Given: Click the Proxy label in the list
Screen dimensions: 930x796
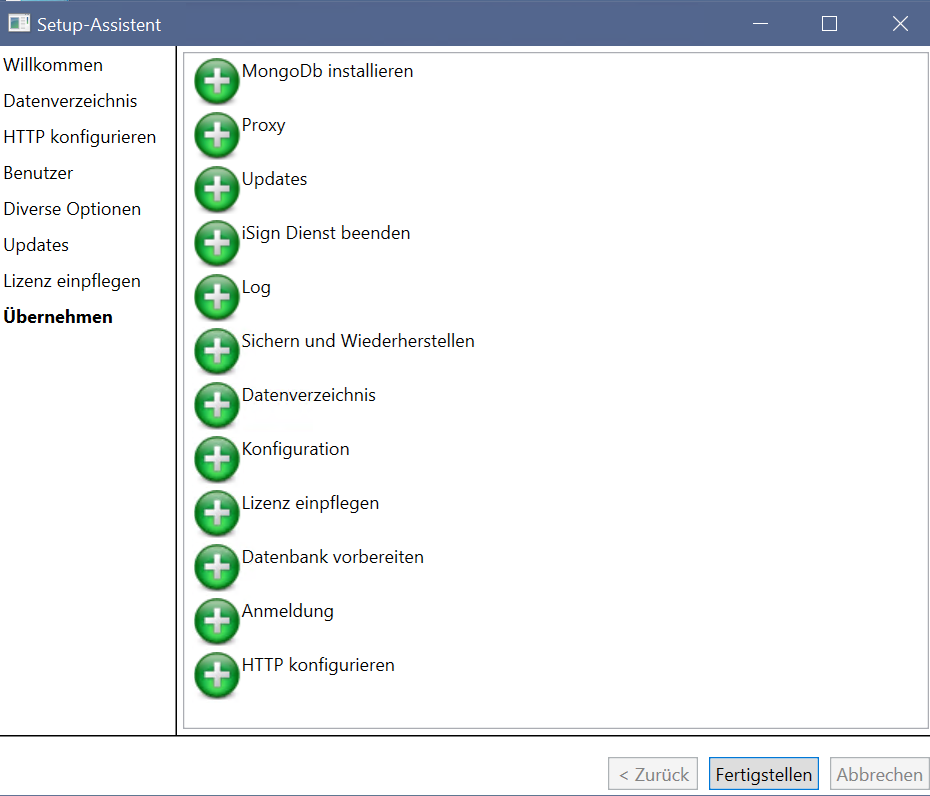Looking at the screenshot, I should pyautogui.click(x=263, y=126).
